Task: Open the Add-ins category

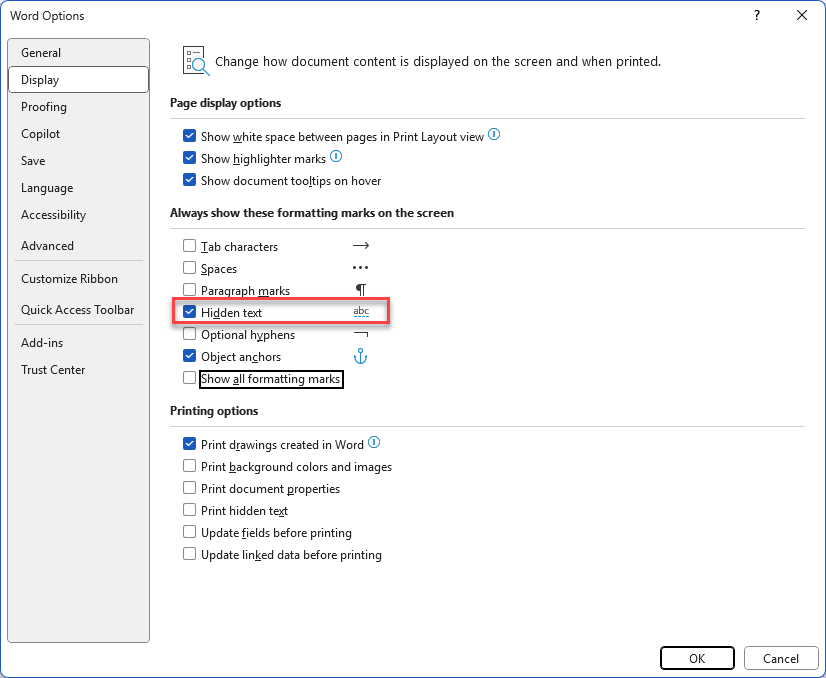Action: tap(78, 343)
